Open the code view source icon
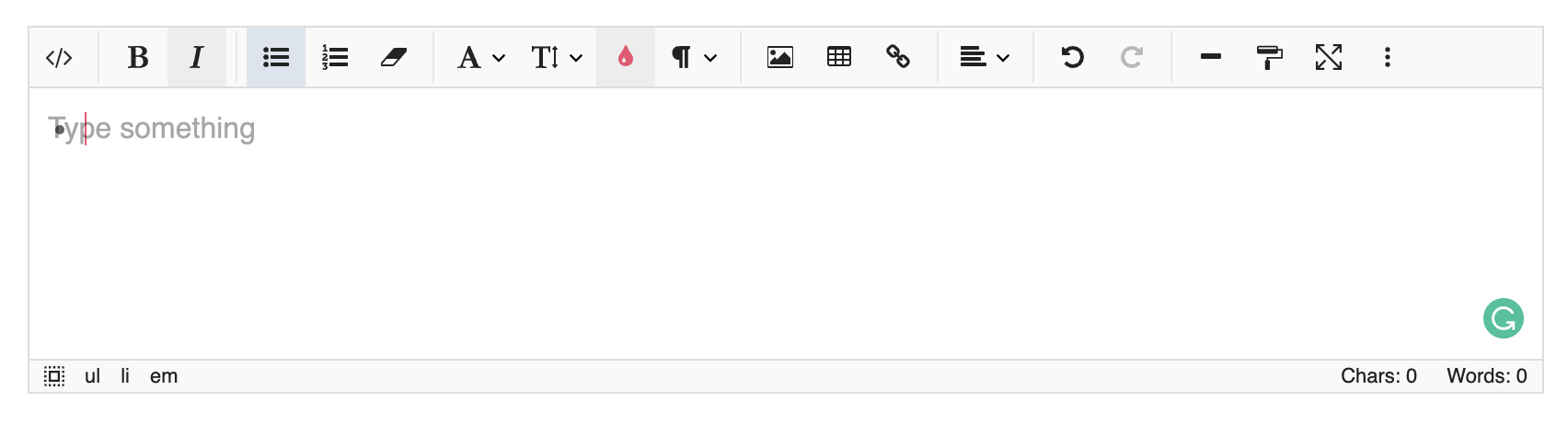The image size is (1568, 425). coord(59,57)
